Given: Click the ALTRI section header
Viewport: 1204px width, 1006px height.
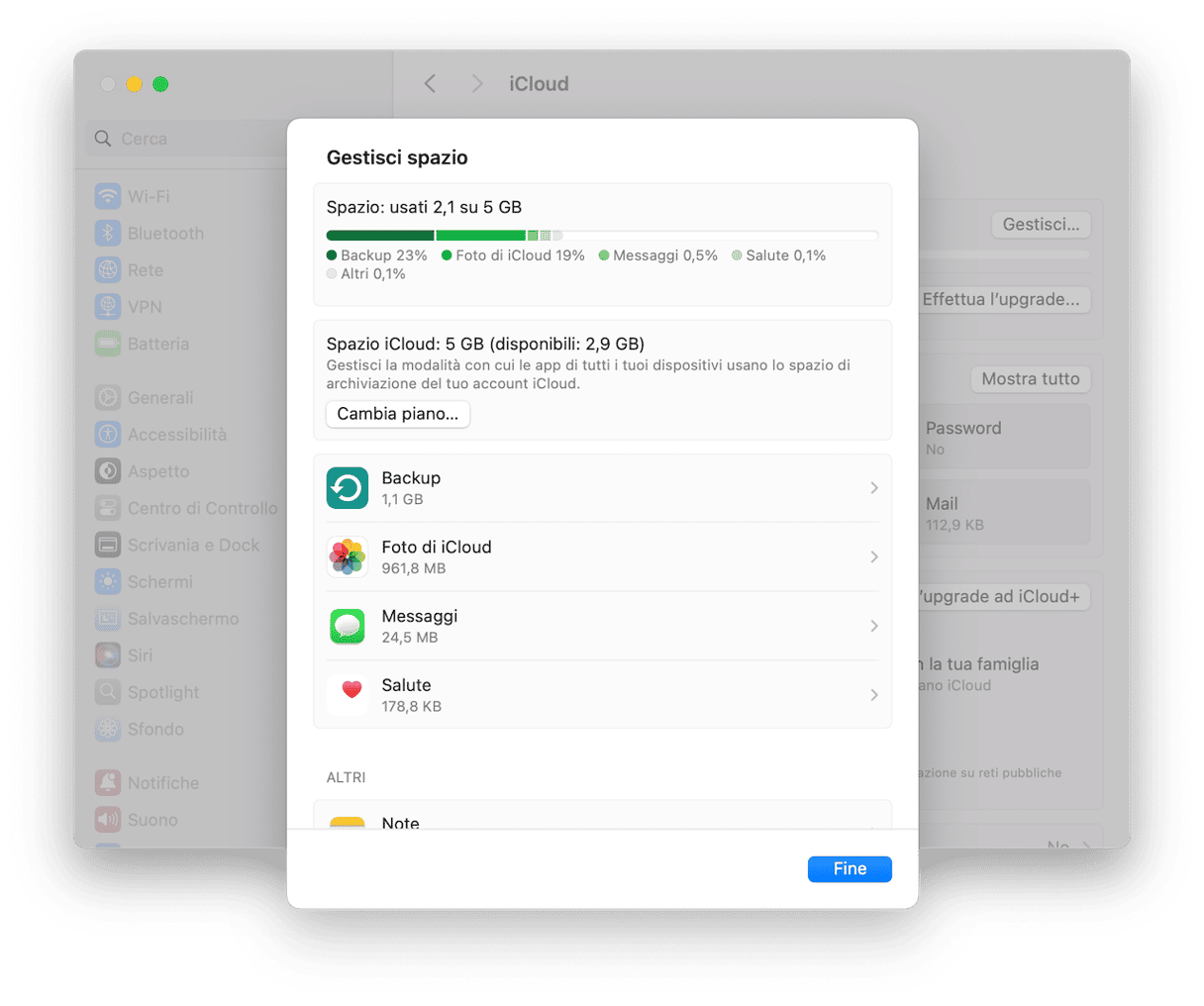Looking at the screenshot, I should click(347, 777).
